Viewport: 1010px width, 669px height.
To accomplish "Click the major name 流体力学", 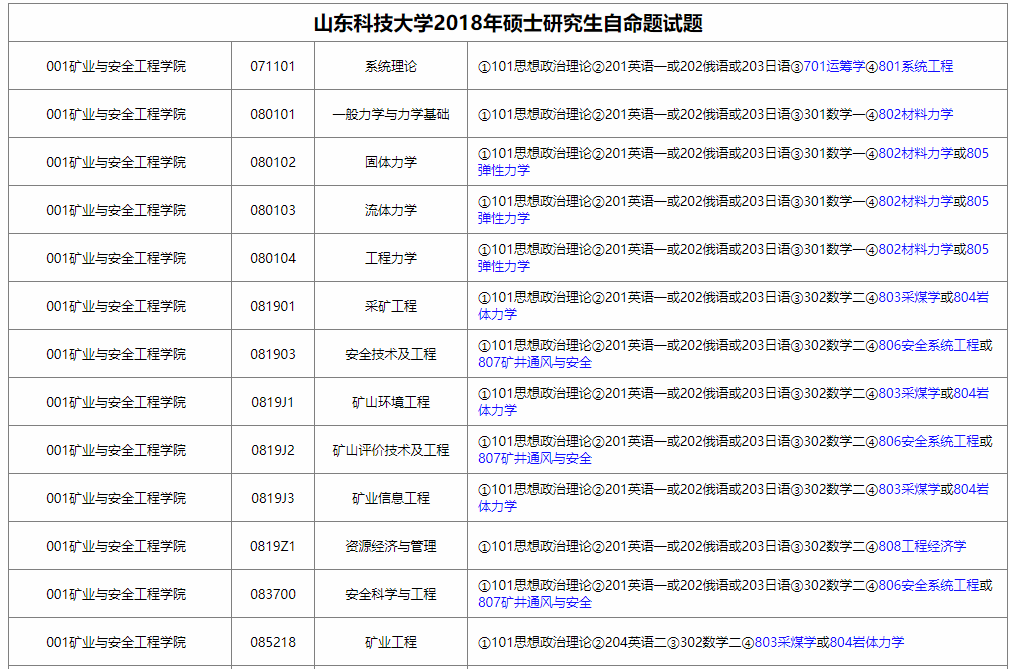I will coord(390,210).
